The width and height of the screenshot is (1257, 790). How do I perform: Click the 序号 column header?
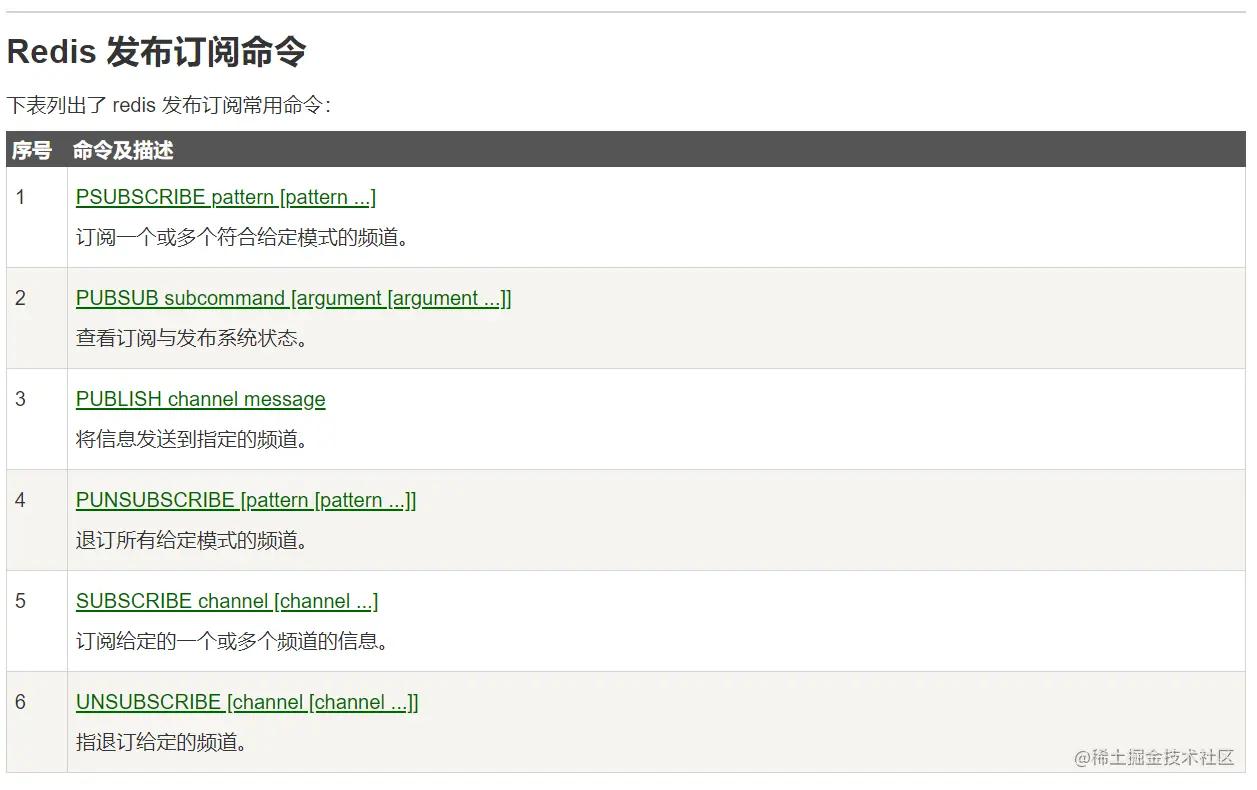pyautogui.click(x=31, y=150)
